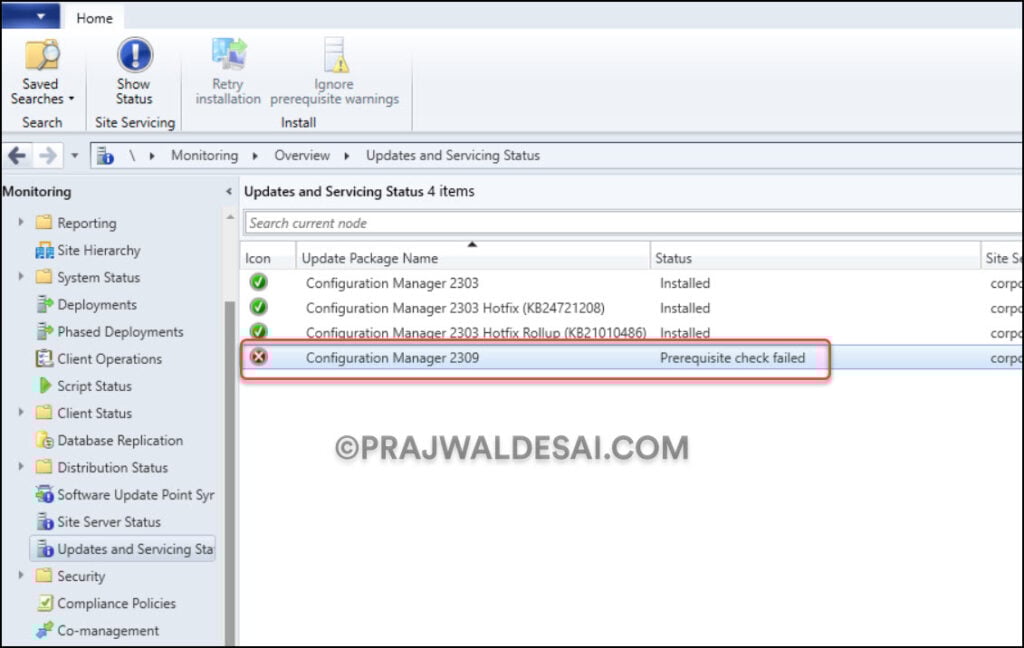Image resolution: width=1024 pixels, height=648 pixels.
Task: Click the breadcrumb root site icon
Action: (x=105, y=155)
